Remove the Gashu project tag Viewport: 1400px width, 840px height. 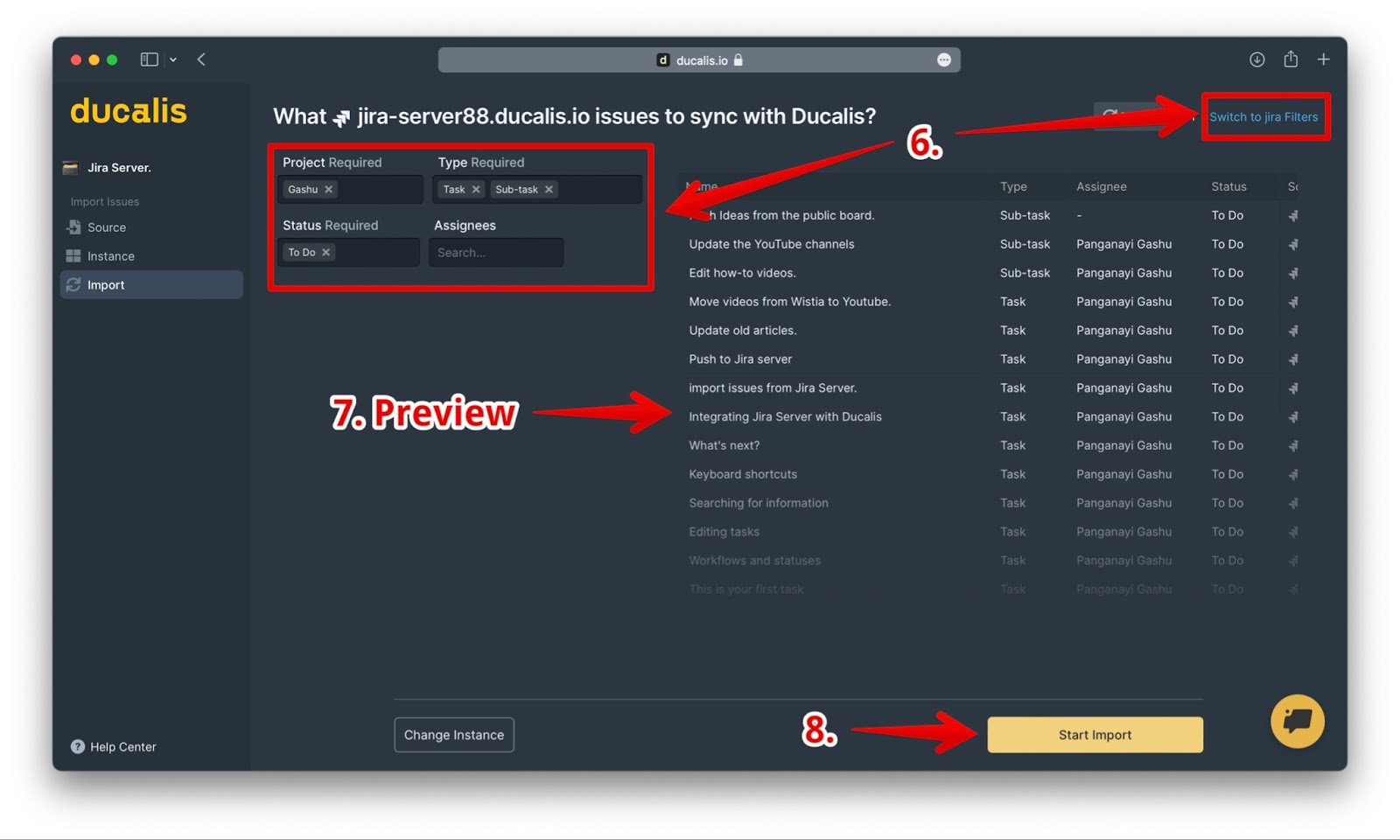[329, 189]
